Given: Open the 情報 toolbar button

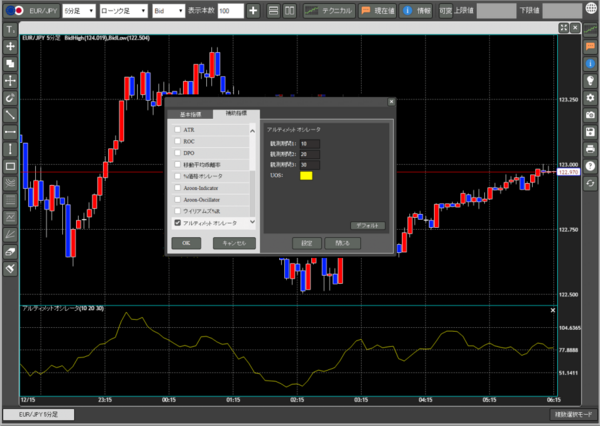Looking at the screenshot, I should 416,11.
